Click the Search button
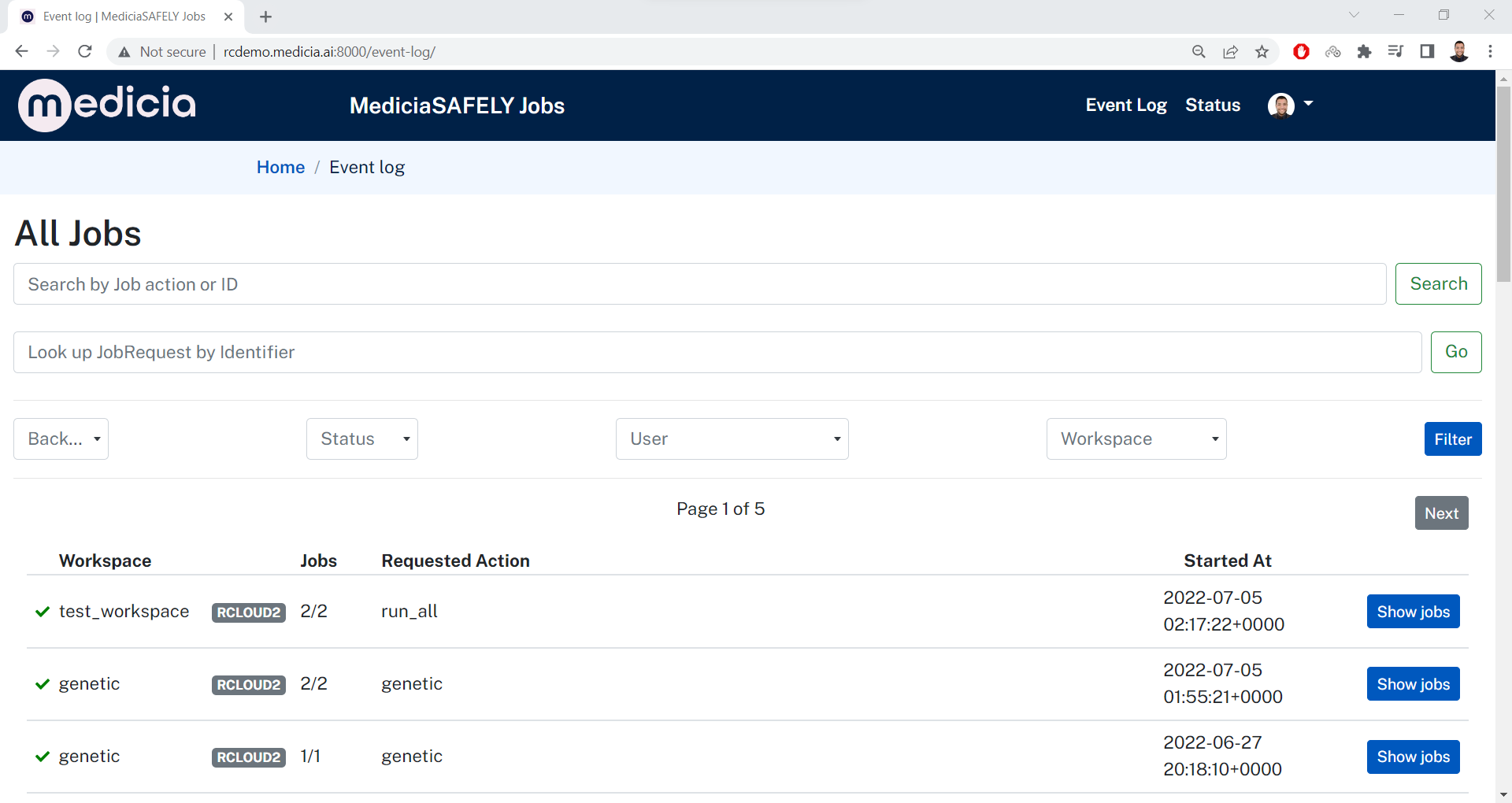The height and width of the screenshot is (803, 1512). coord(1438,283)
